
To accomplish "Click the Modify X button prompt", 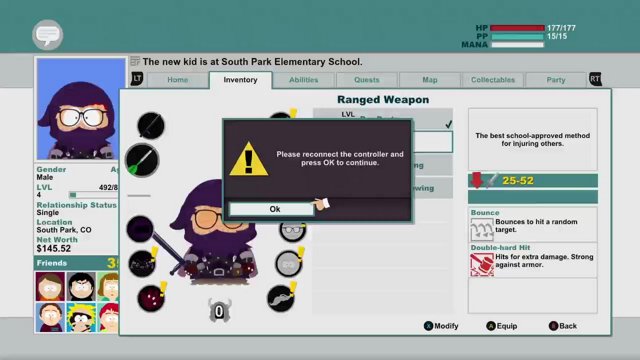I will tap(441, 326).
